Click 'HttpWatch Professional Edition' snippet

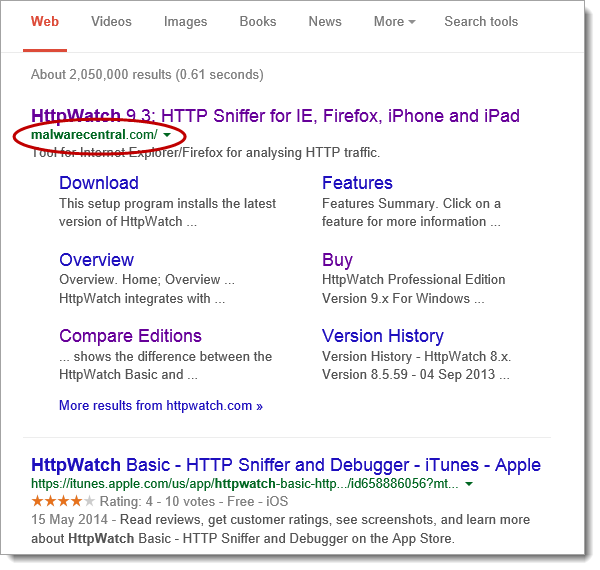coord(414,280)
